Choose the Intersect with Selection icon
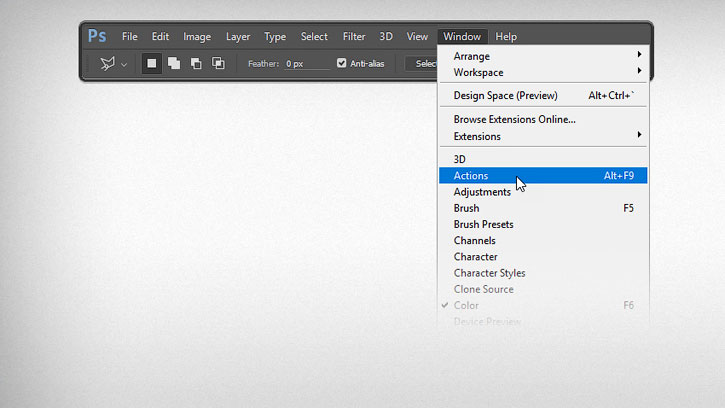725x408 pixels. 218,63
